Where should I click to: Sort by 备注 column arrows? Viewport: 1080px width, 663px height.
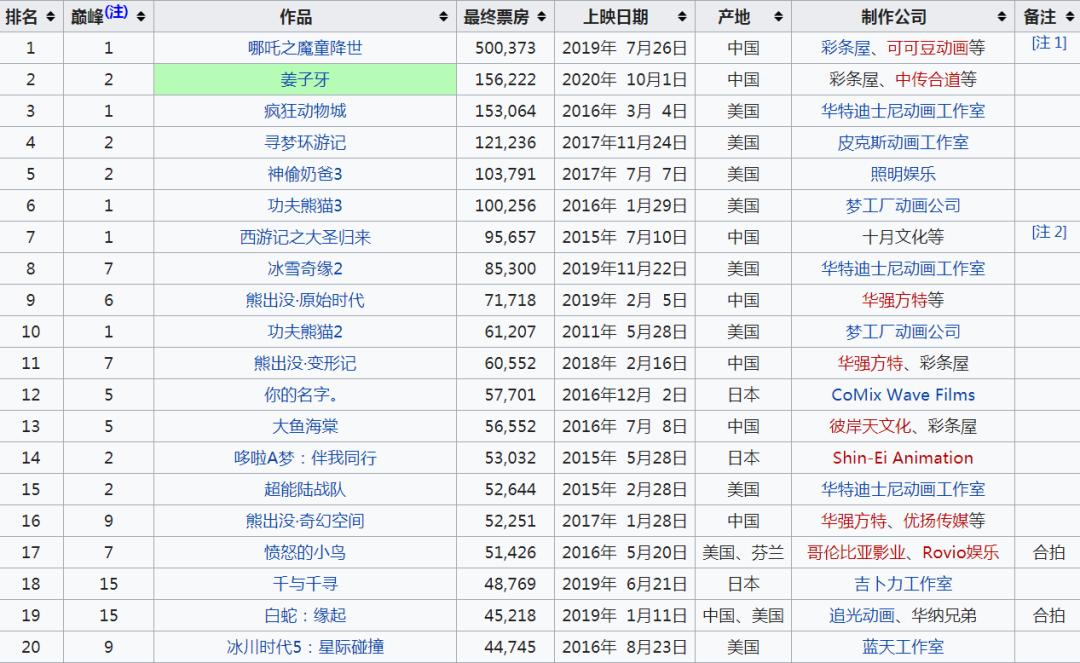pos(1070,17)
